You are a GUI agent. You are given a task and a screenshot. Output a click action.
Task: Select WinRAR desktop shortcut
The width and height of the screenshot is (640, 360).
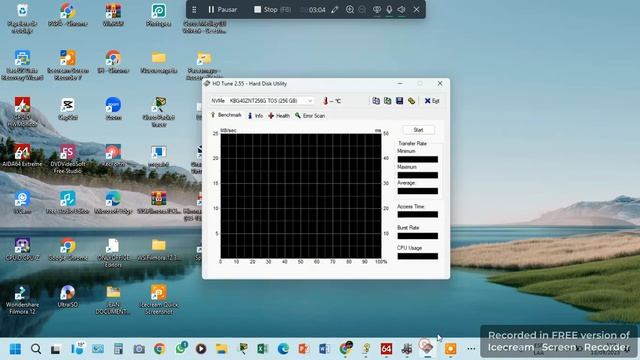pos(113,15)
